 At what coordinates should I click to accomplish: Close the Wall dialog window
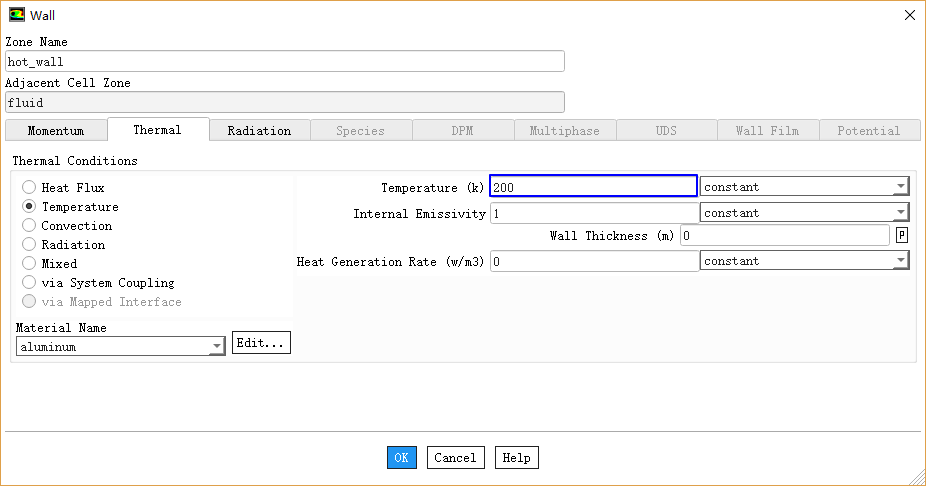[x=909, y=15]
